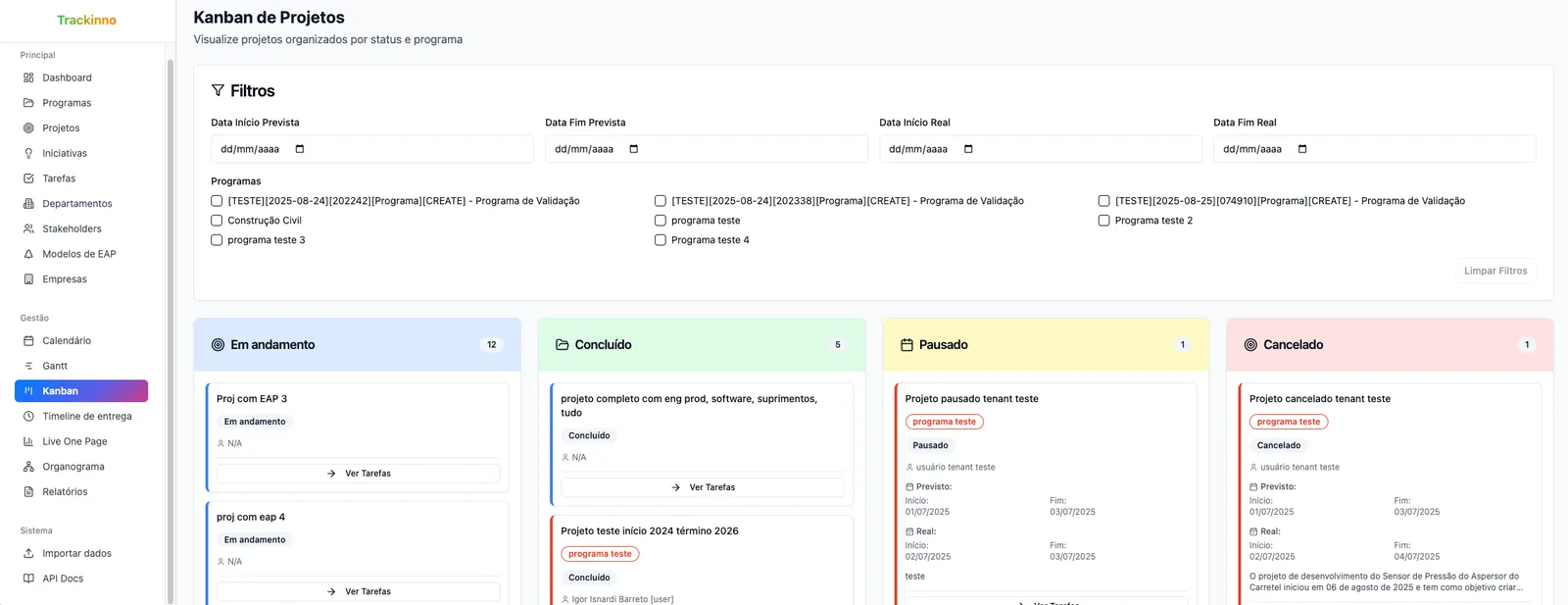Check the lowercase programa teste filter checkbox
The image size is (1568, 605).
coord(661,221)
